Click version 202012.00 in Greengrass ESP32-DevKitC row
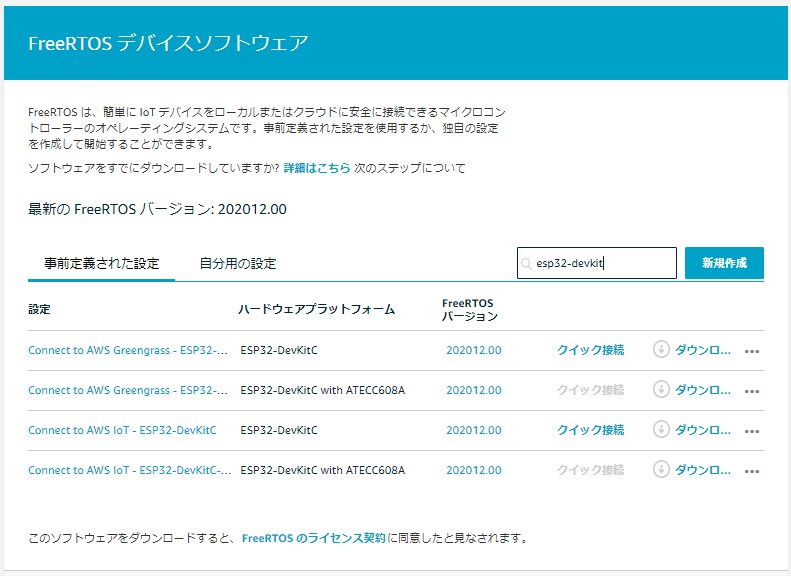Image resolution: width=791 pixels, height=576 pixels. coord(474,350)
